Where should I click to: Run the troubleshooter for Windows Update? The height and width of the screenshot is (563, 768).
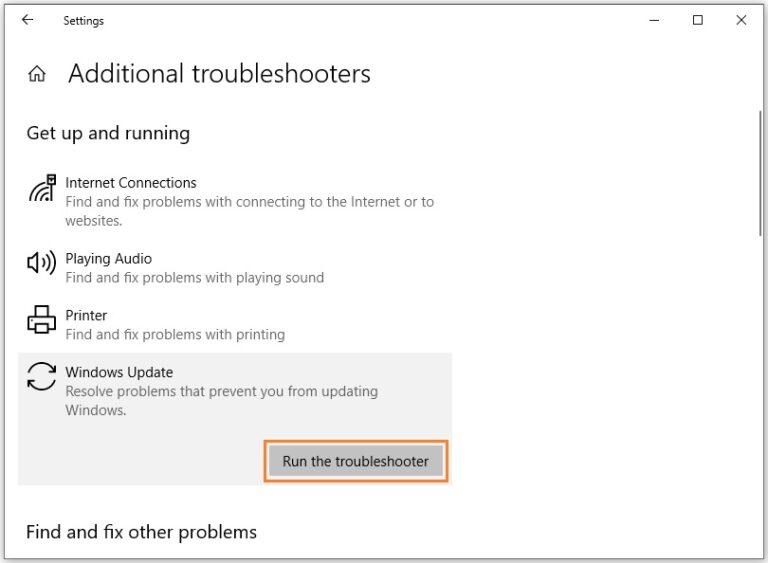point(355,461)
